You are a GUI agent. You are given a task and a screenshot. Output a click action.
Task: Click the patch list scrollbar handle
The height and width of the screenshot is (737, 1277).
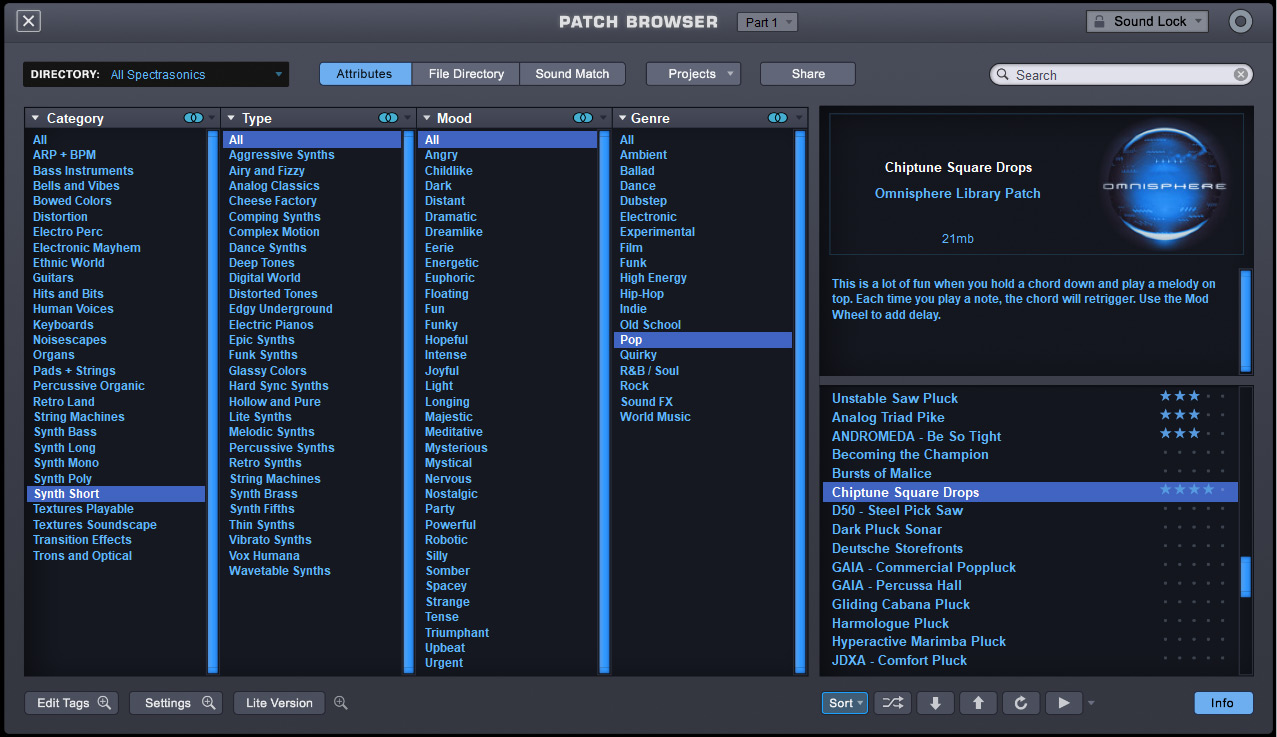(x=1246, y=577)
